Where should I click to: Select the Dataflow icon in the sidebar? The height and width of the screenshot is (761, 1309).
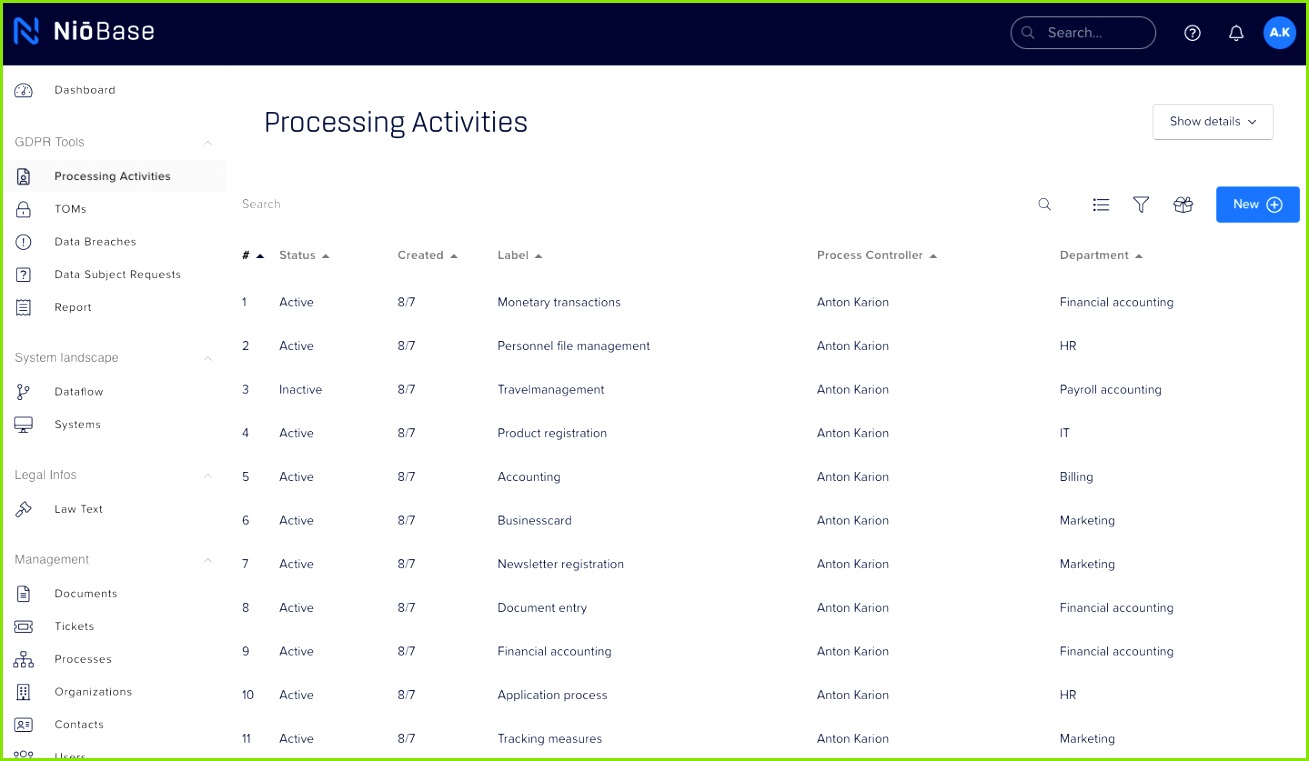(x=23, y=391)
